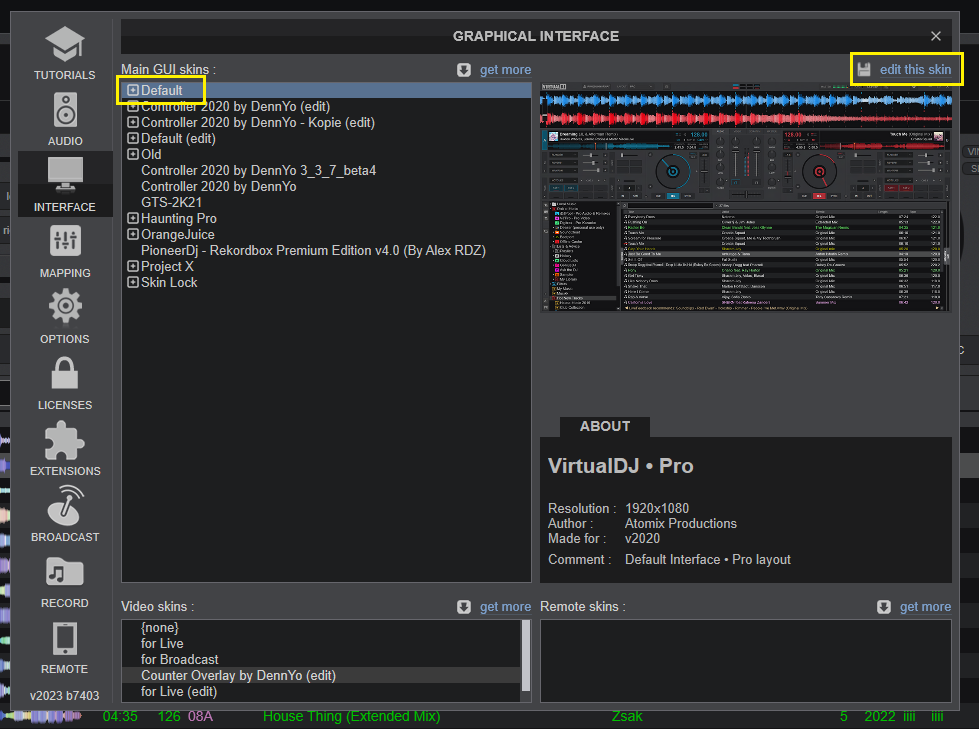Image resolution: width=979 pixels, height=729 pixels.
Task: Click download icon beside Video skins get more
Action: click(x=463, y=607)
